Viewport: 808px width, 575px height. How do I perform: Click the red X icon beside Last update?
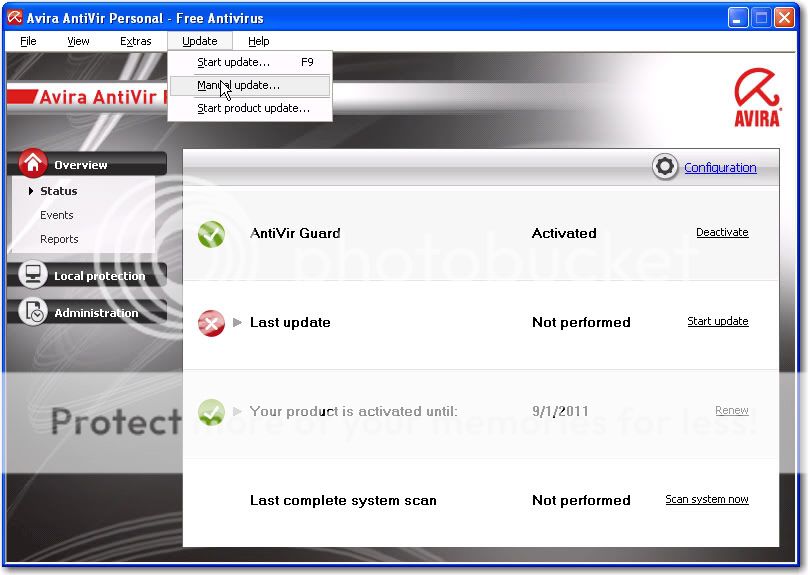pos(211,323)
